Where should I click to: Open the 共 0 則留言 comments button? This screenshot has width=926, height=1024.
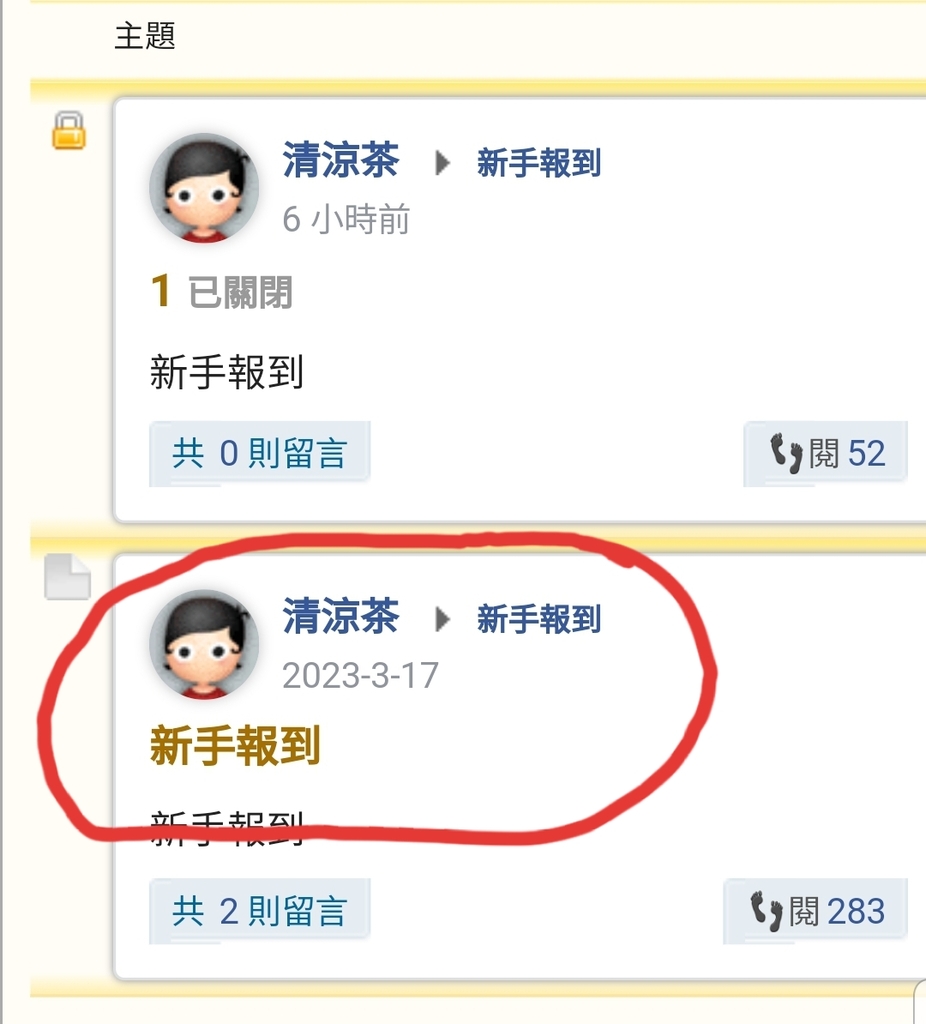tap(260, 453)
